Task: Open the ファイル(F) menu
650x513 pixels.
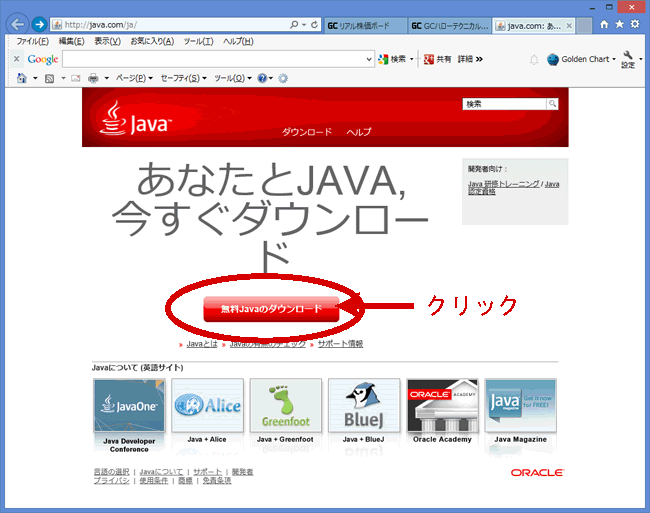Action: [32, 41]
